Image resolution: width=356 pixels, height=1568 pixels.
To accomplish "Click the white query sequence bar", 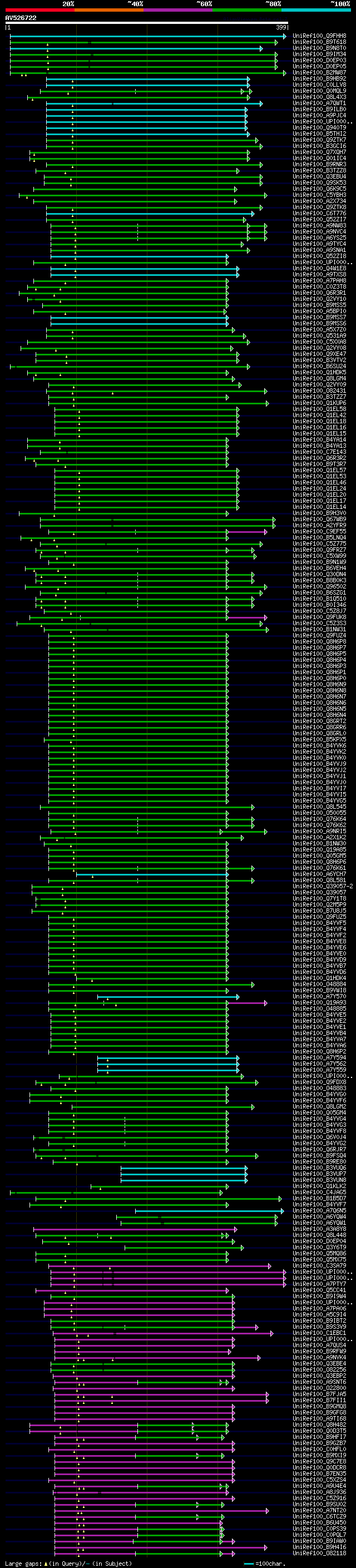I will pos(146,22).
